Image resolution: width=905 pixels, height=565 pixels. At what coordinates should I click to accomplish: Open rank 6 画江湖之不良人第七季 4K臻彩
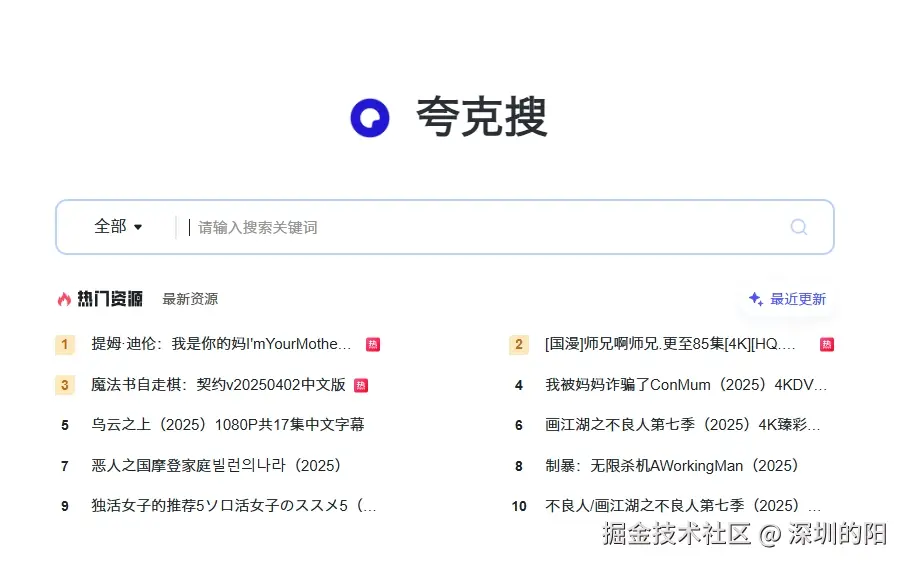click(682, 425)
